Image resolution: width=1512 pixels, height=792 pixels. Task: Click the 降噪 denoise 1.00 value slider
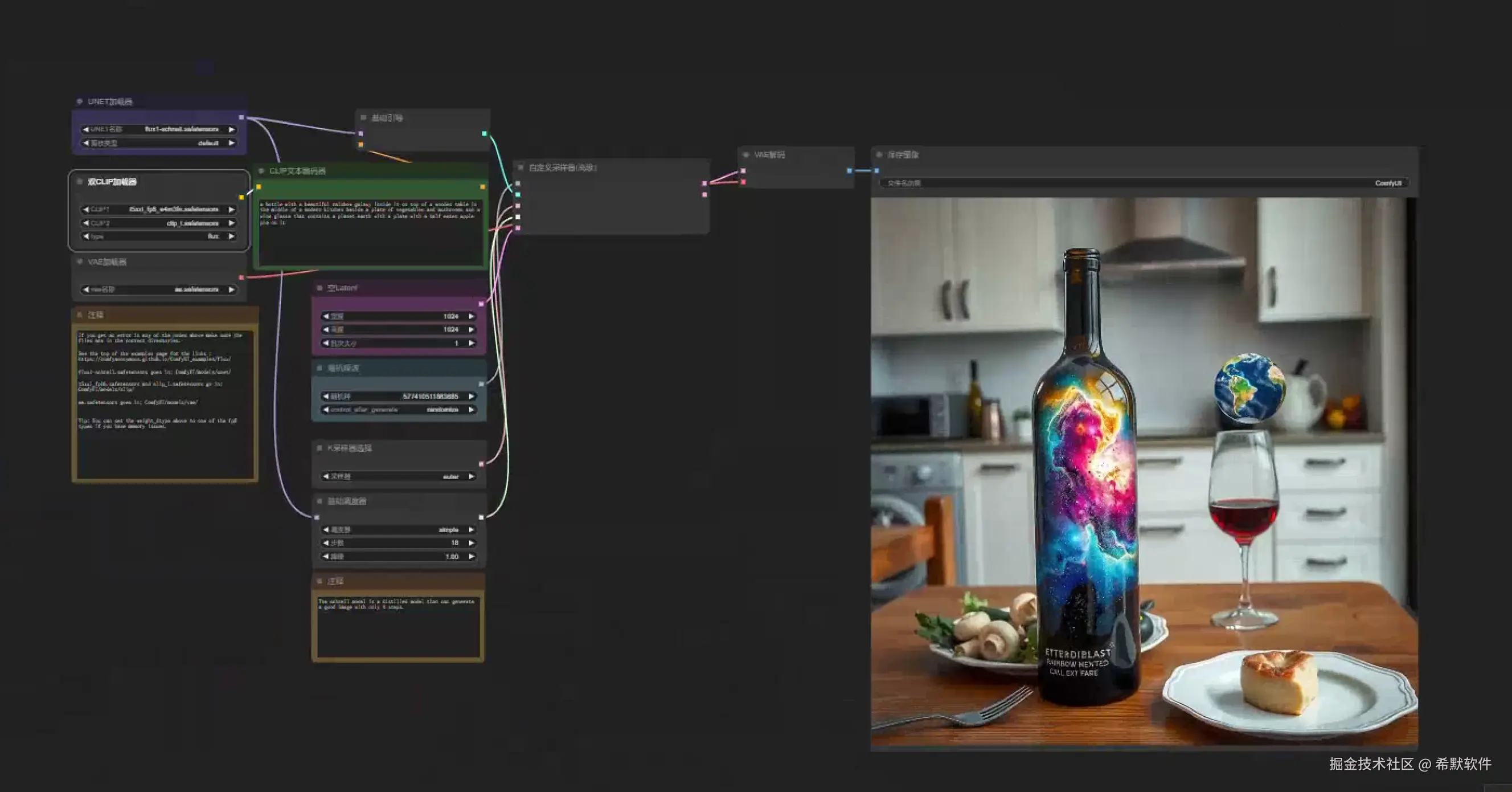click(x=398, y=557)
